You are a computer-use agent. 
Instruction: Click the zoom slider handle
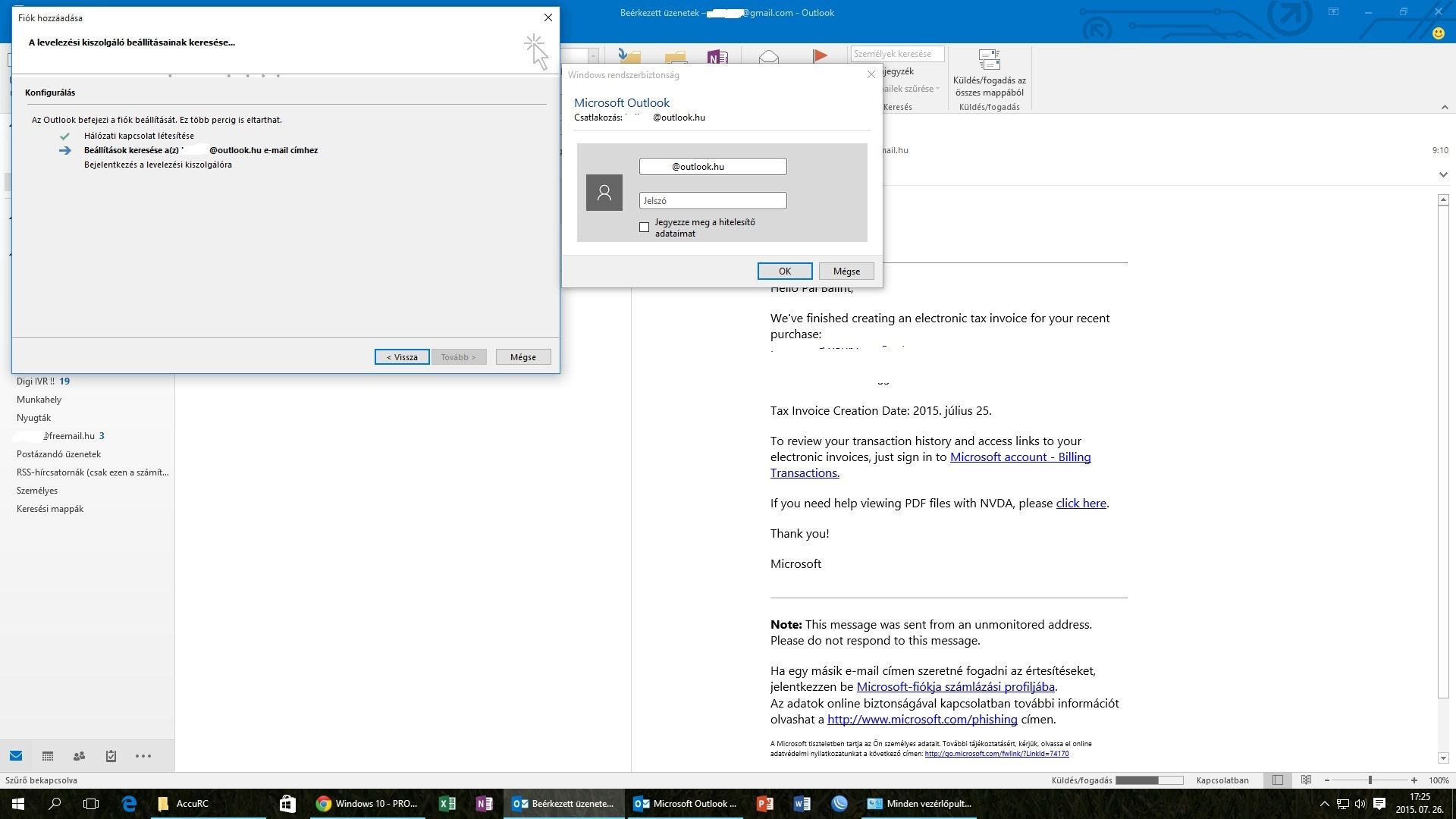pos(1370,780)
